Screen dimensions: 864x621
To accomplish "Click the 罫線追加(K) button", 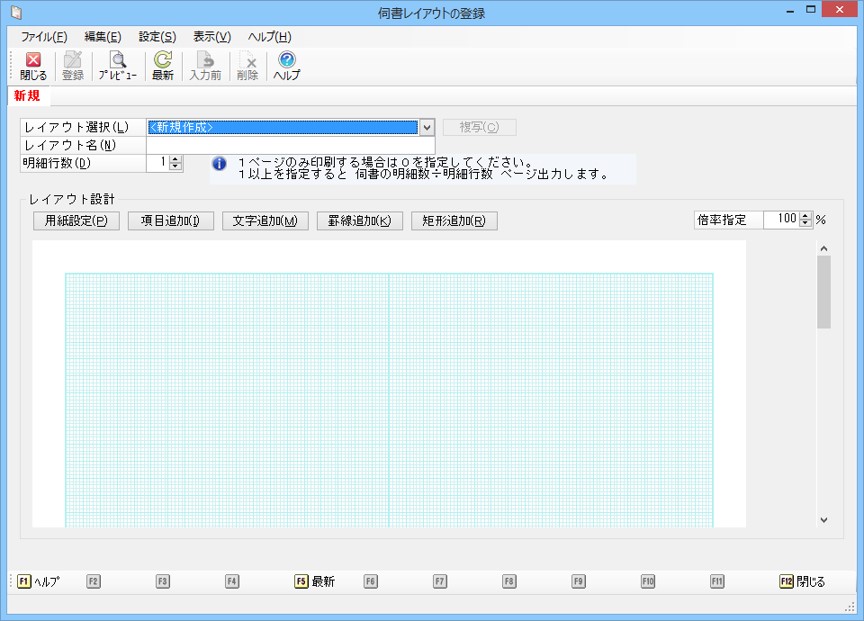I will coord(359,221).
